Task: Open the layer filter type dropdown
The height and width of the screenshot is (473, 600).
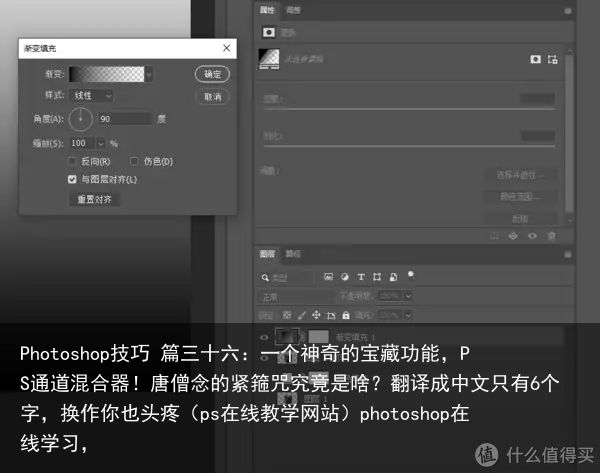Action: point(291,277)
